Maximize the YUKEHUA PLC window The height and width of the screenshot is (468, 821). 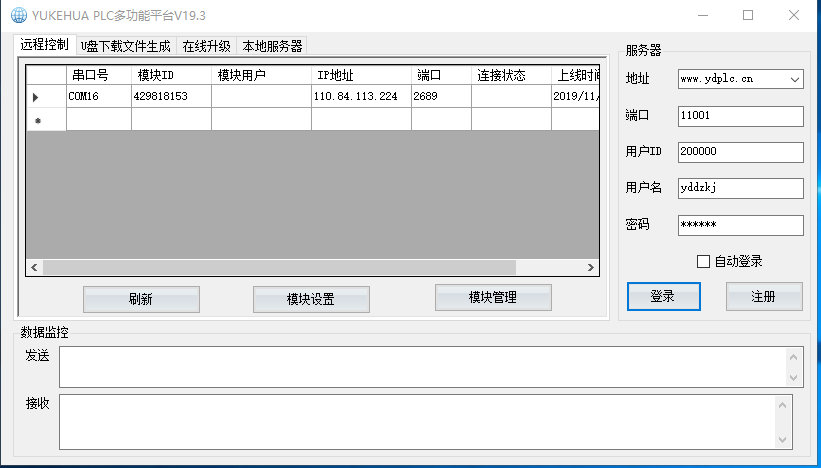tap(748, 15)
